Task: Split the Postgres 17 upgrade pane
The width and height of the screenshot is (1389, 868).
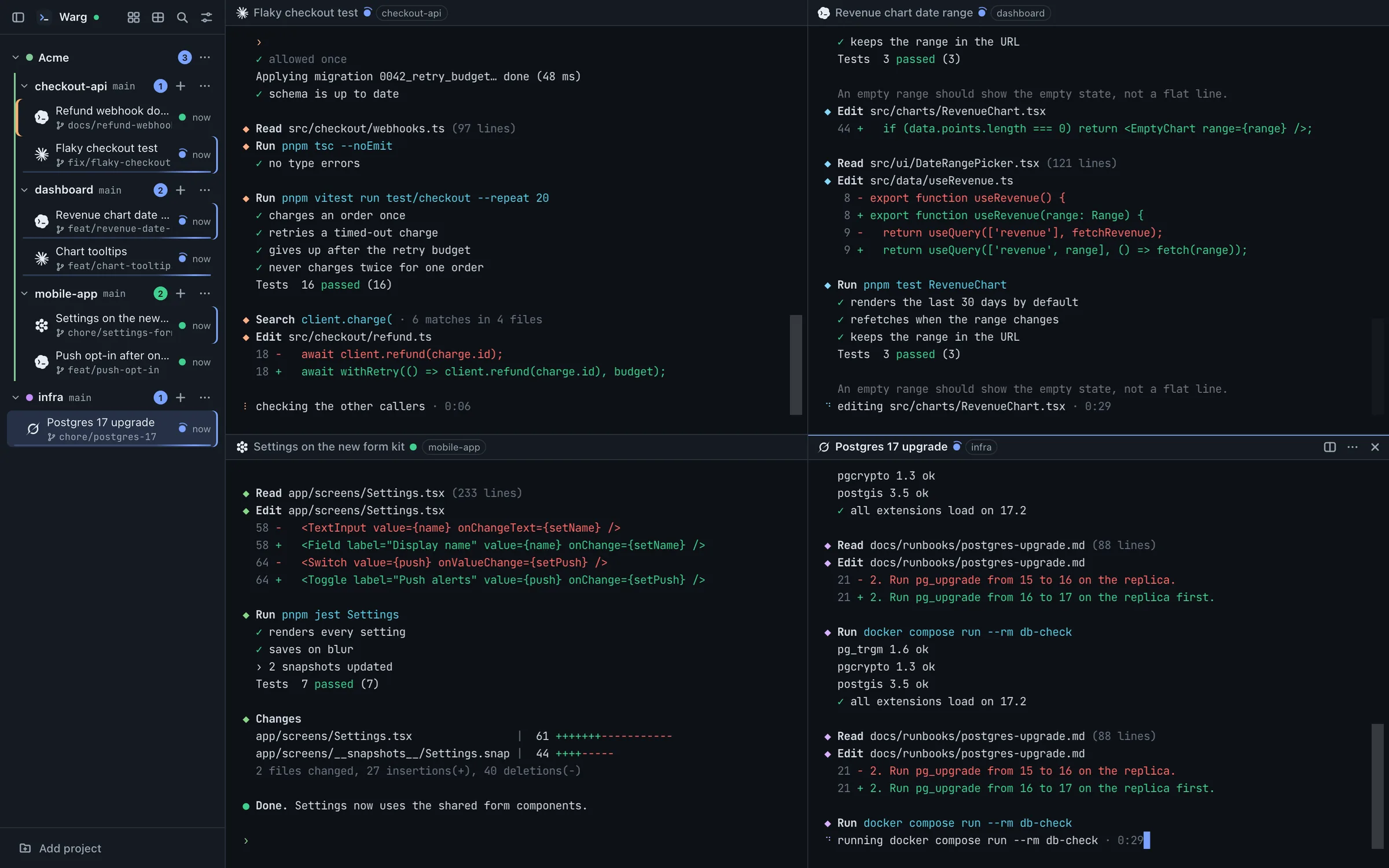Action: coord(1329,447)
